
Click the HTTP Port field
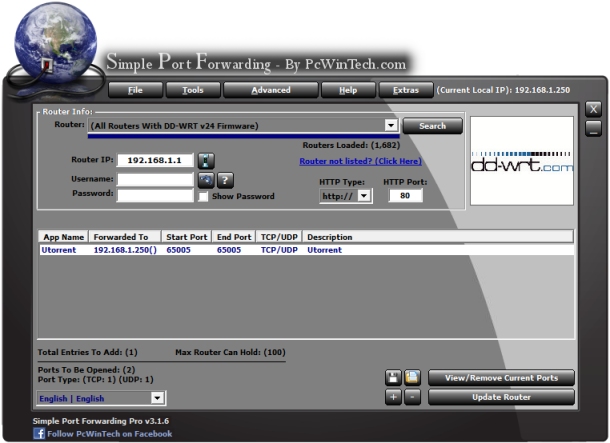point(405,196)
